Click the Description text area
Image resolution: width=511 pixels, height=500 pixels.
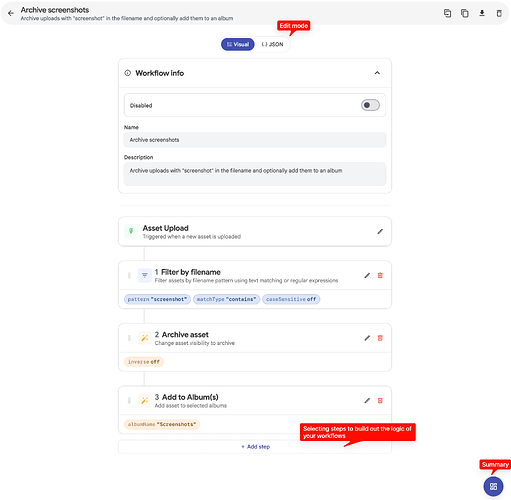[255, 174]
